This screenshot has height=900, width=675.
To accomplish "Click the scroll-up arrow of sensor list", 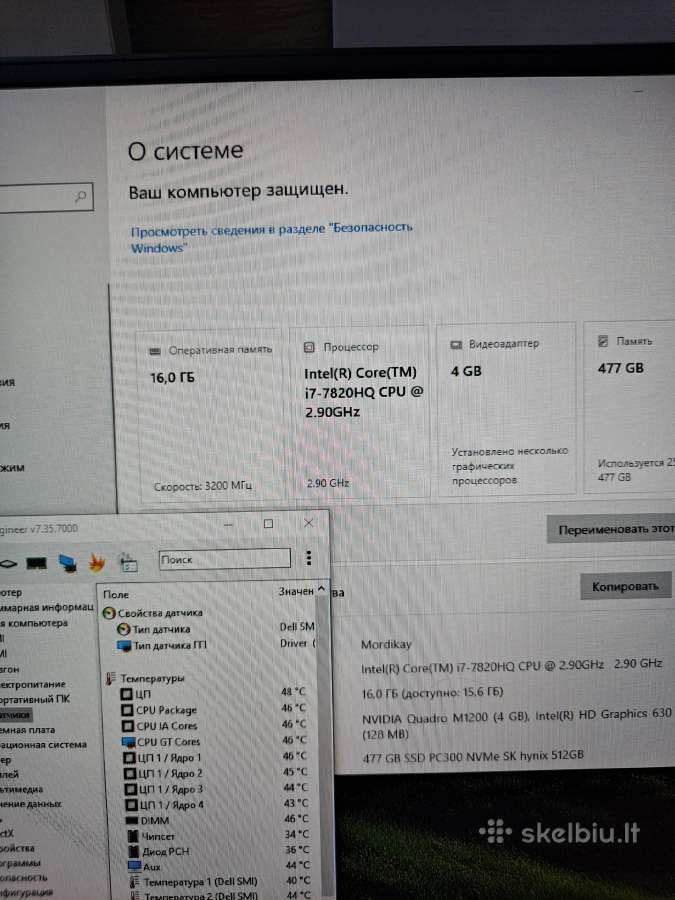I will [321, 590].
